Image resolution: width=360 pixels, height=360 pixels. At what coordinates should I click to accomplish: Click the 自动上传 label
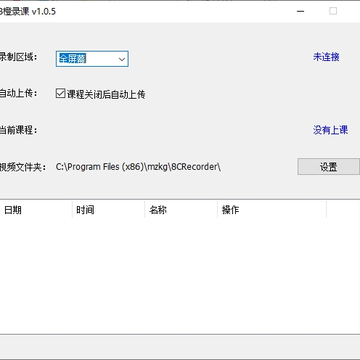coord(19,94)
